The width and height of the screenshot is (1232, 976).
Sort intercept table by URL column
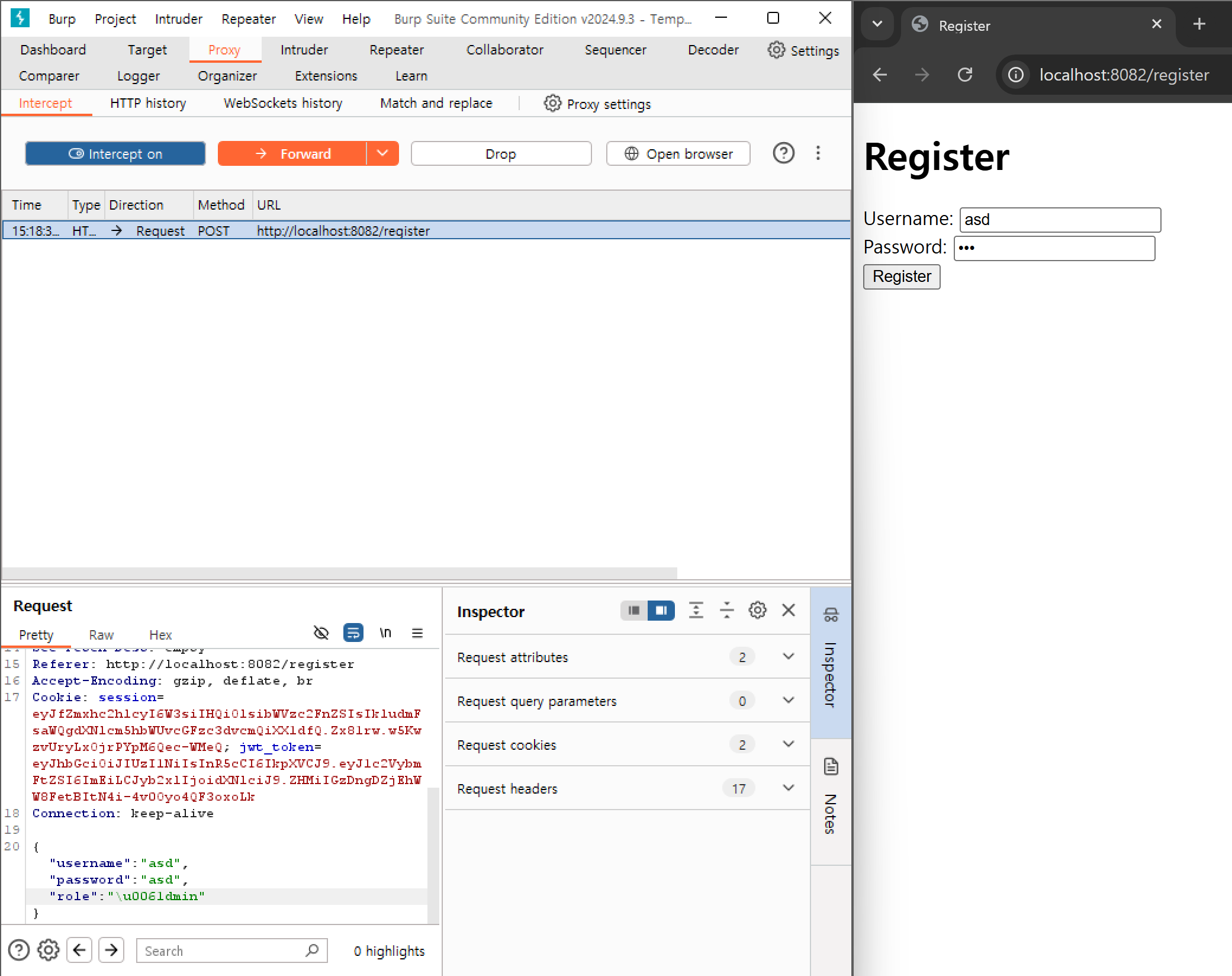pos(551,205)
